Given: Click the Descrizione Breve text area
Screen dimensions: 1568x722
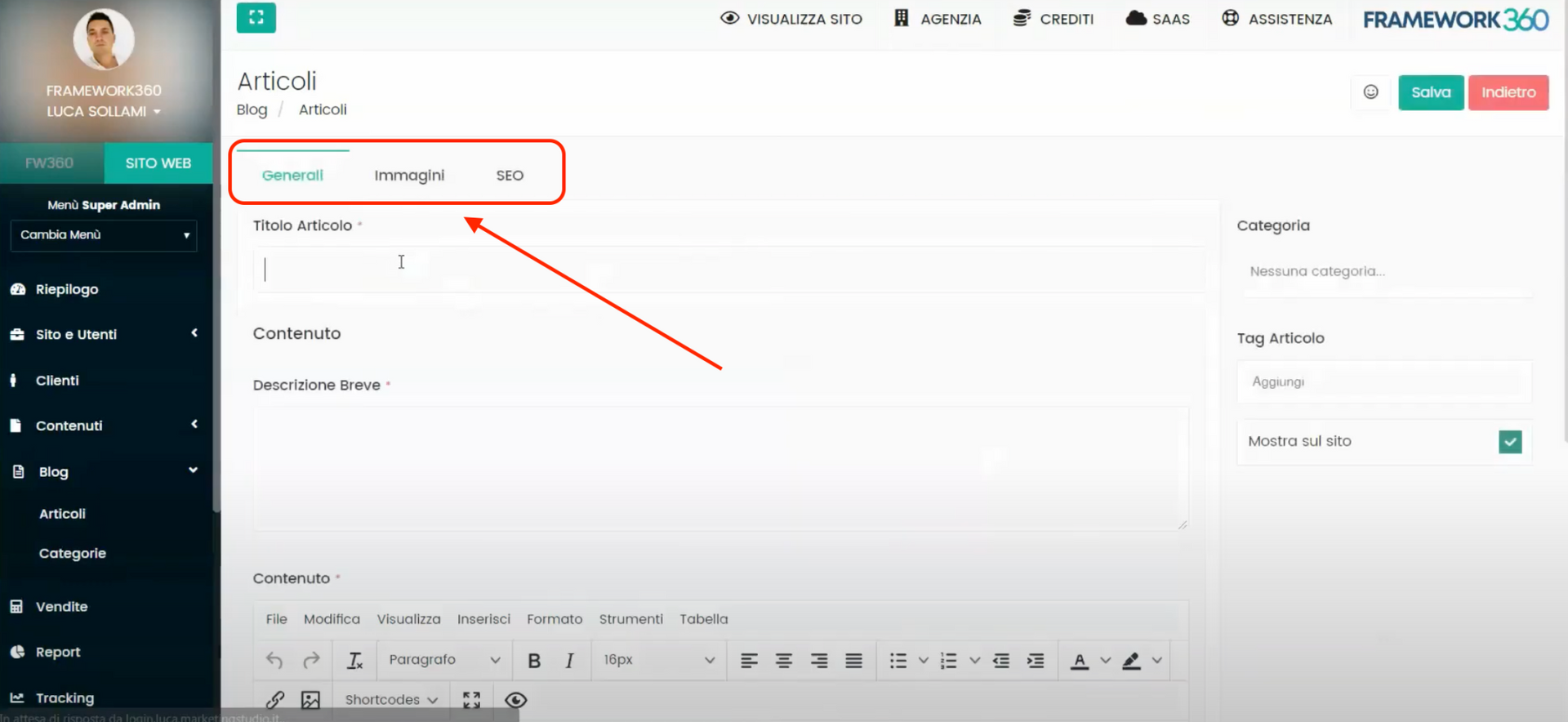Looking at the screenshot, I should click(720, 469).
